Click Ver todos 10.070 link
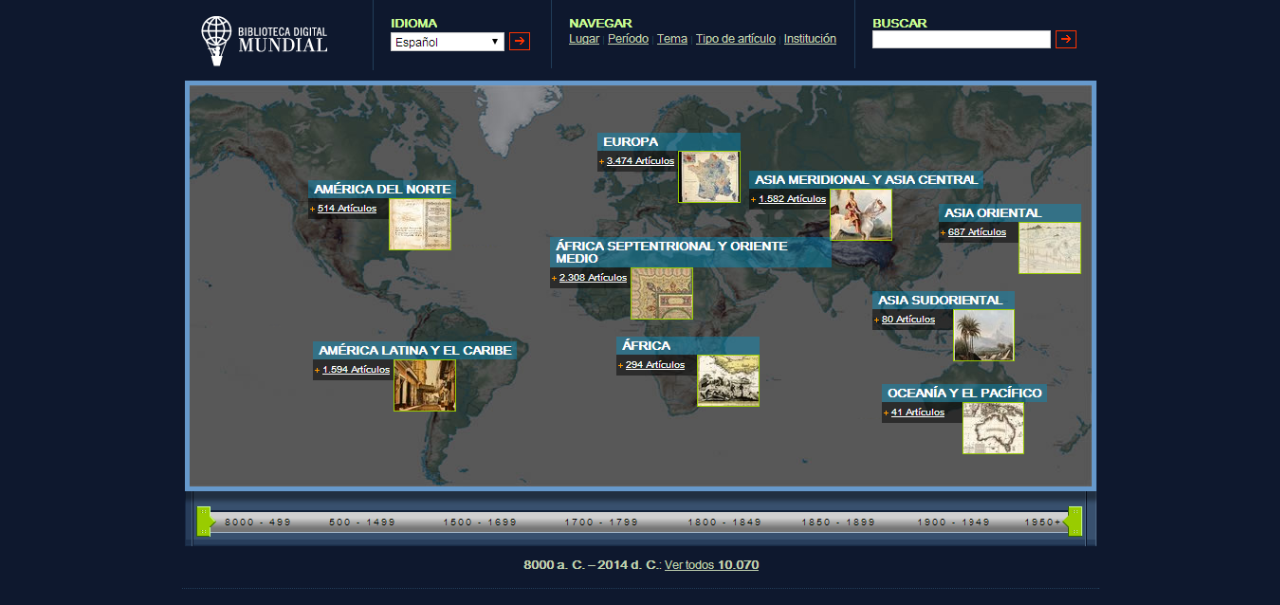This screenshot has width=1280, height=605. (711, 565)
